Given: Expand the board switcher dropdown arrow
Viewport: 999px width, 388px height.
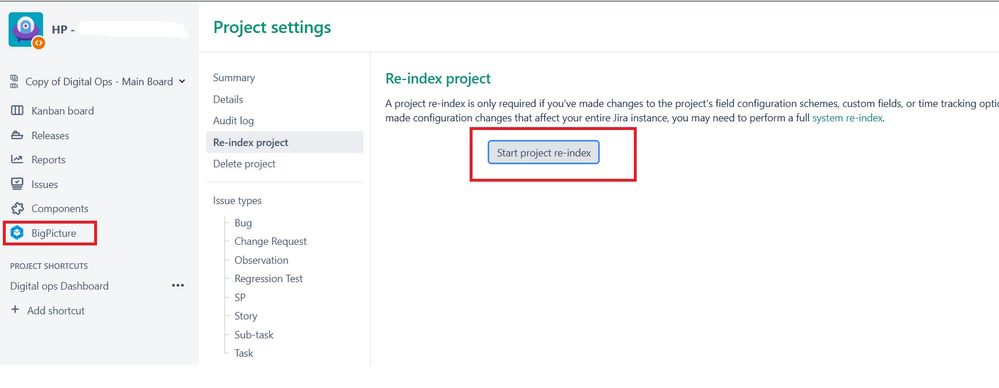Looking at the screenshot, I should 182,82.
